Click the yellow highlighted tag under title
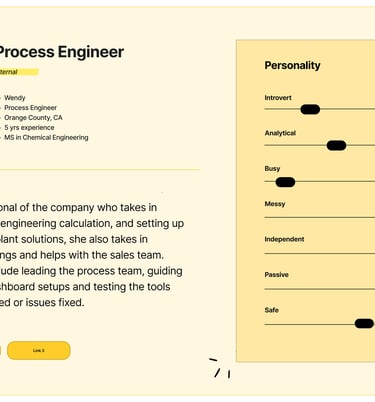 pos(19,72)
